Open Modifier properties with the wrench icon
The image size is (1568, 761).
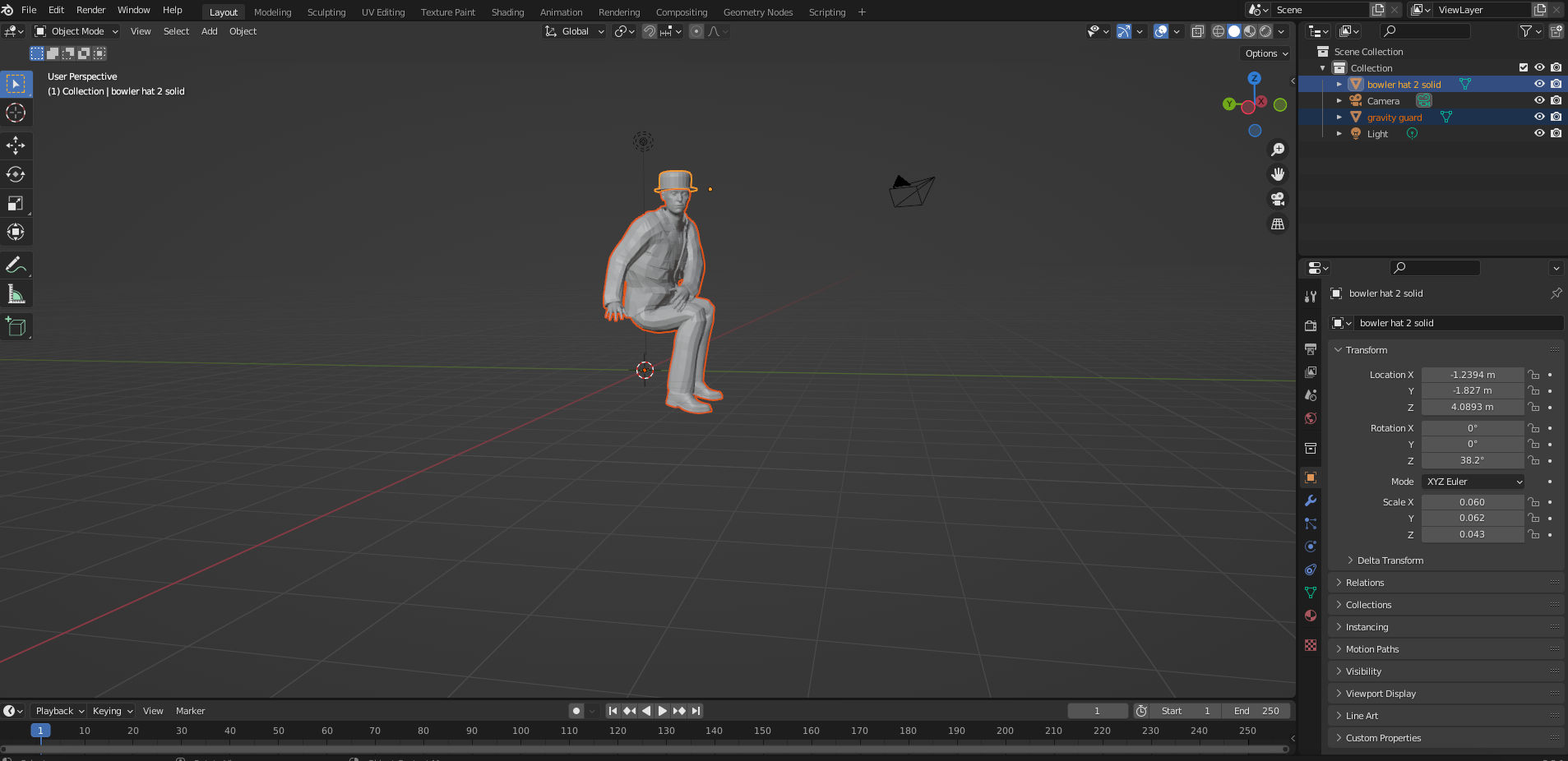click(1311, 500)
